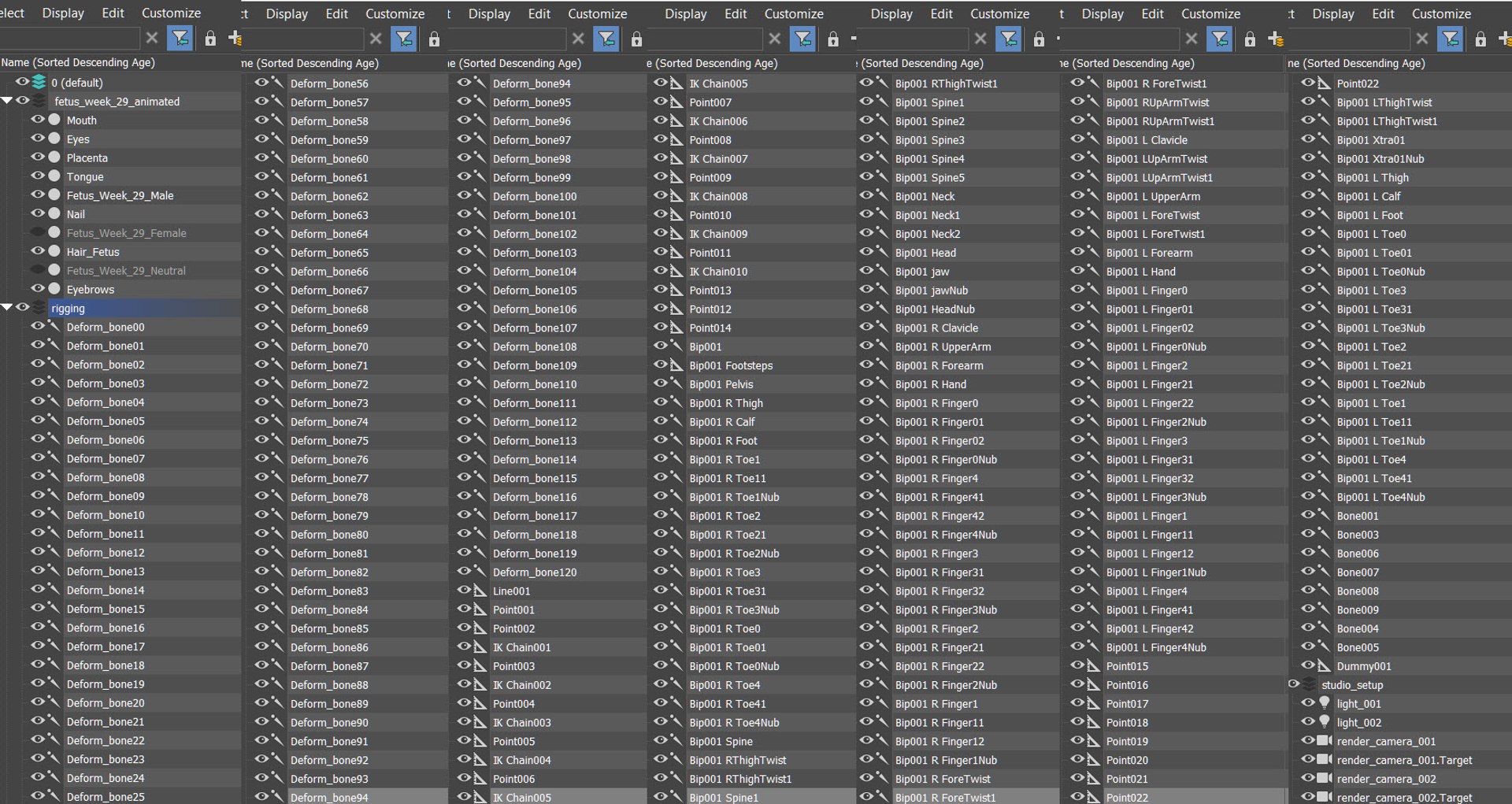Toggle visibility of the rigging layer
The width and height of the screenshot is (1512, 804).
pyautogui.click(x=22, y=307)
